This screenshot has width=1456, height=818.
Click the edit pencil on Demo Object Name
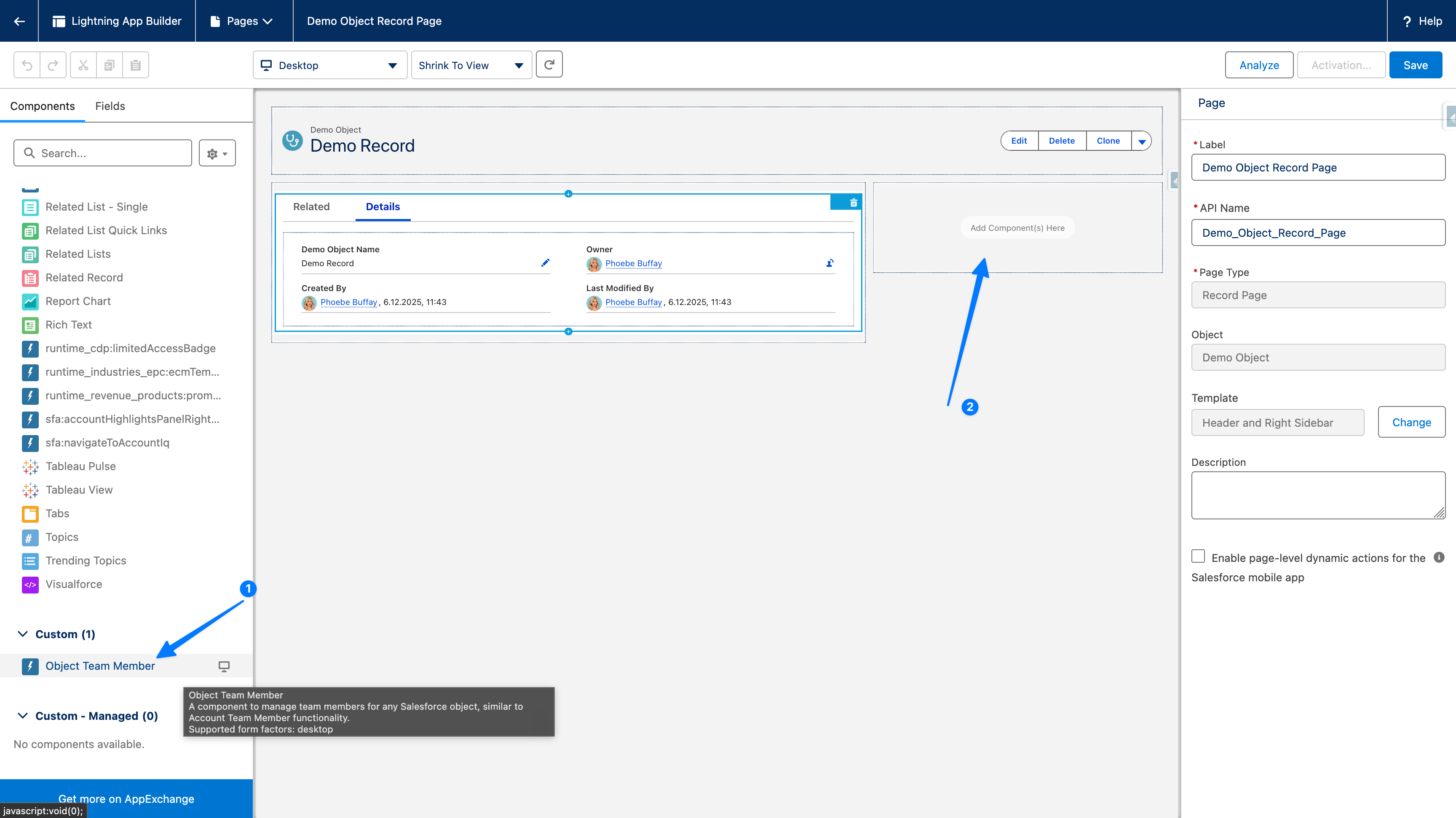click(545, 263)
